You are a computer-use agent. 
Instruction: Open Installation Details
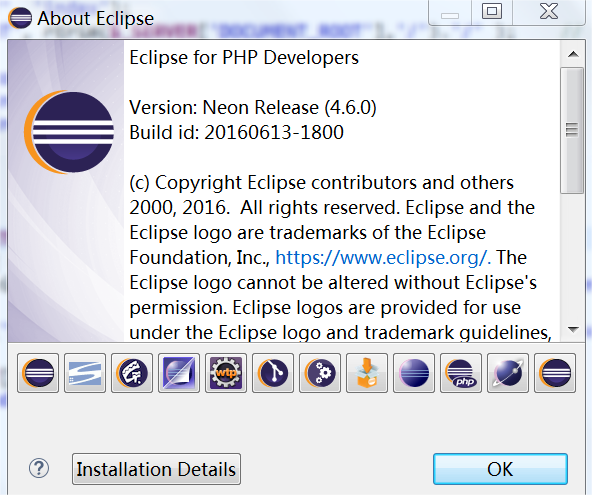(156, 469)
